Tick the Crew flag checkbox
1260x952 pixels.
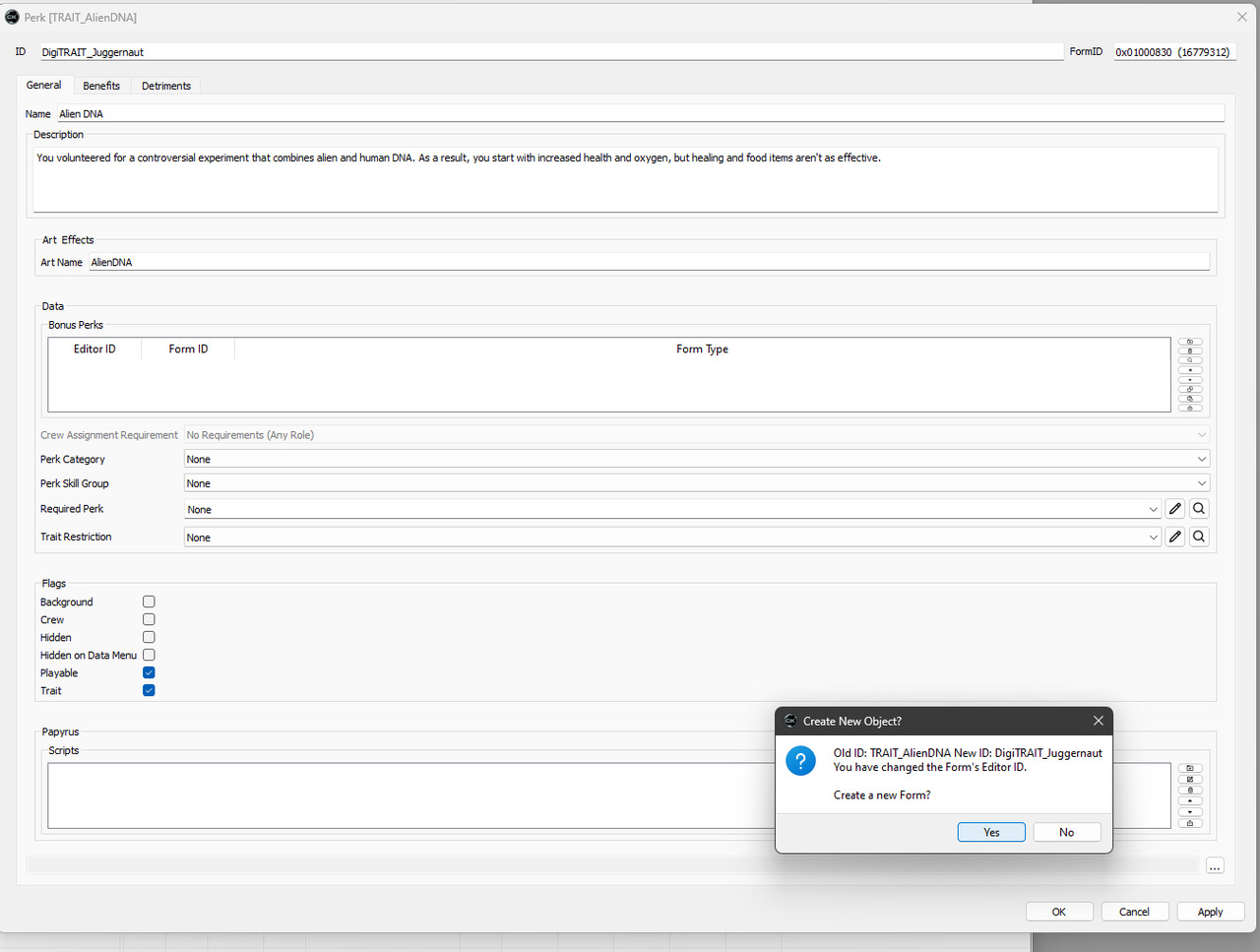149,619
